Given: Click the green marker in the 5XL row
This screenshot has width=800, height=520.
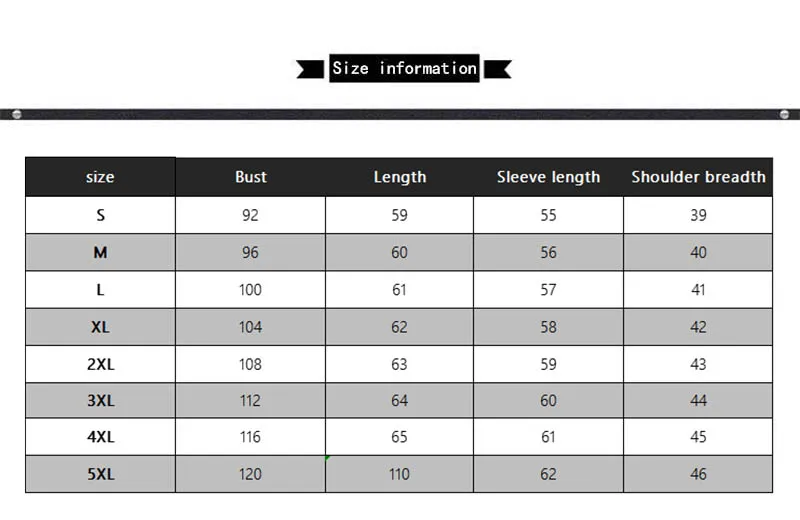Looking at the screenshot, I should pos(328,458).
